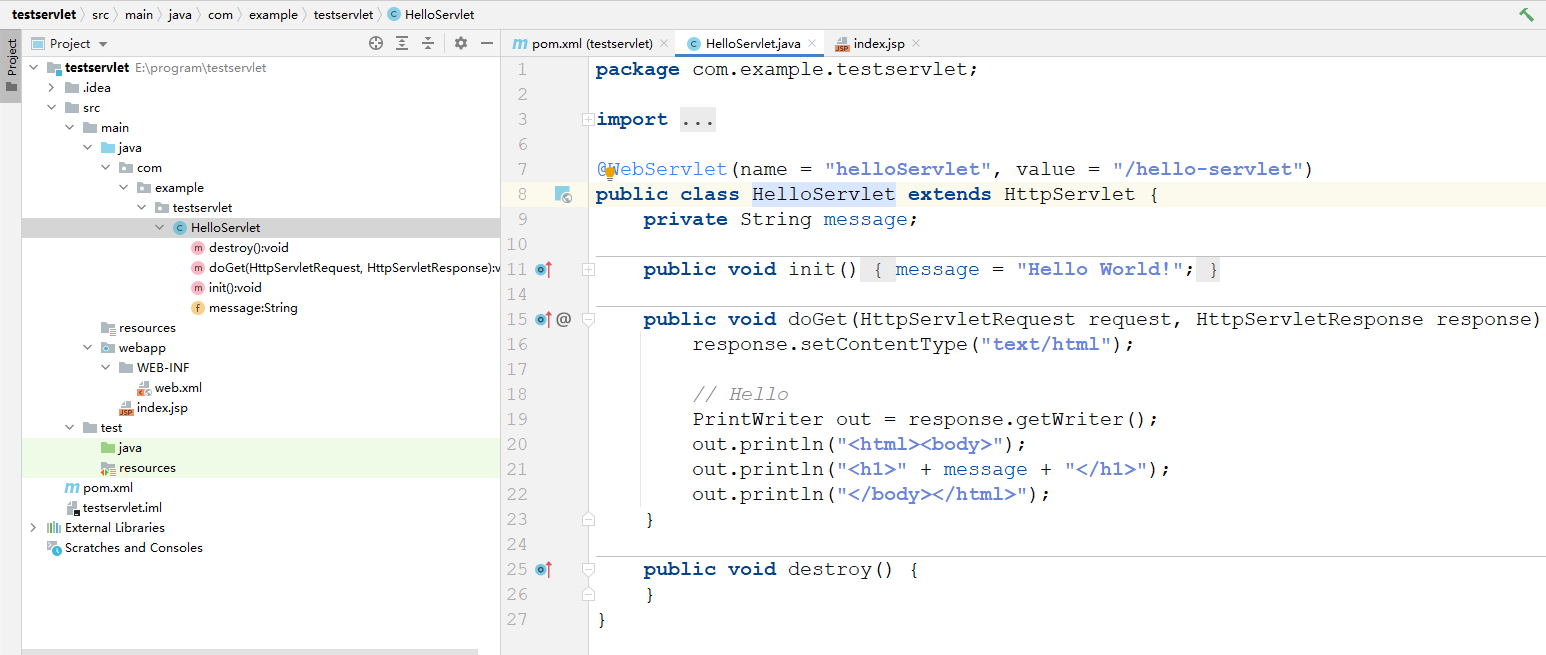Click src in breadcrumb path
This screenshot has width=1546, height=655.
(100, 15)
